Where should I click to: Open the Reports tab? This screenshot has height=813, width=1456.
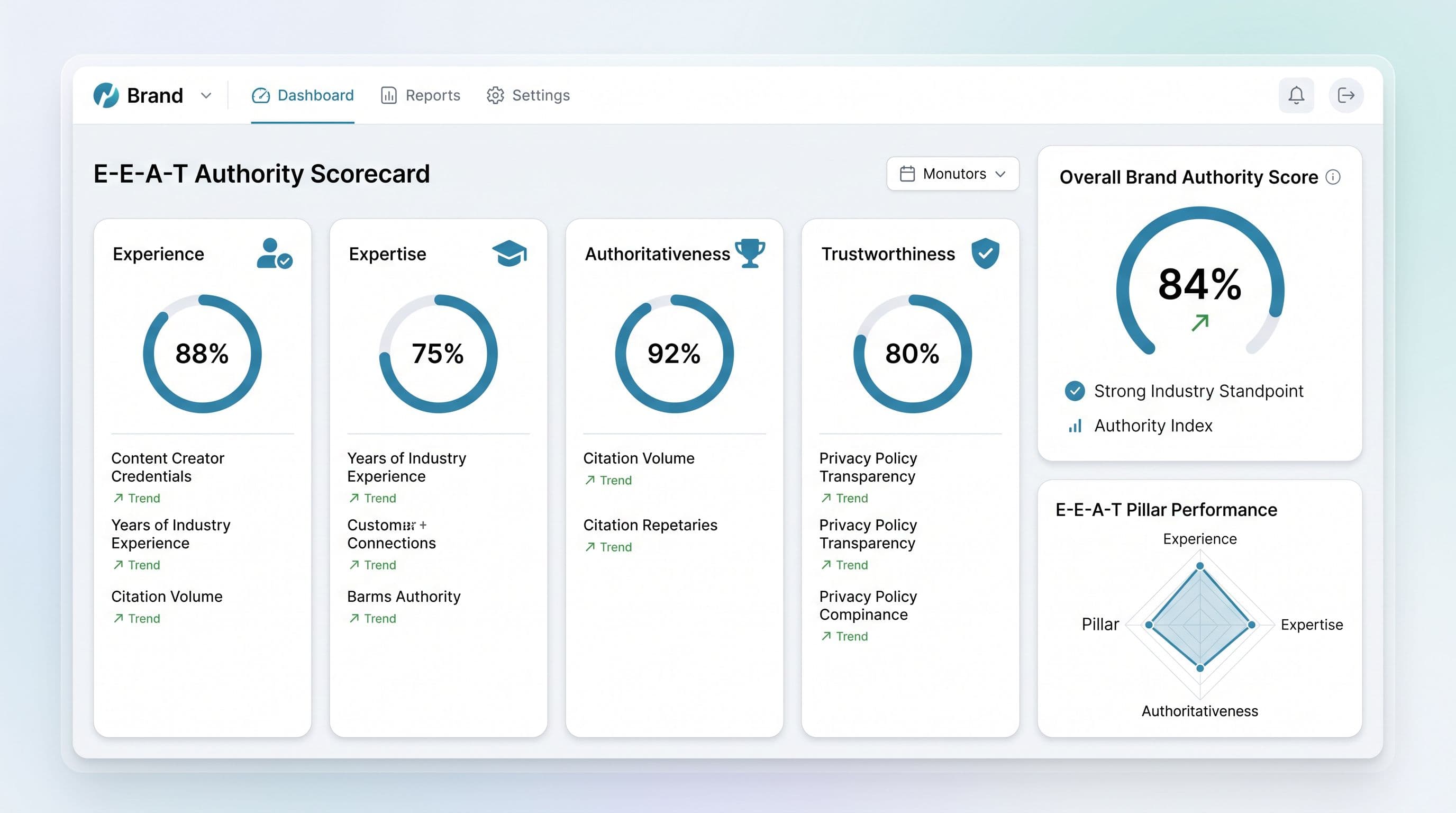[x=421, y=95]
